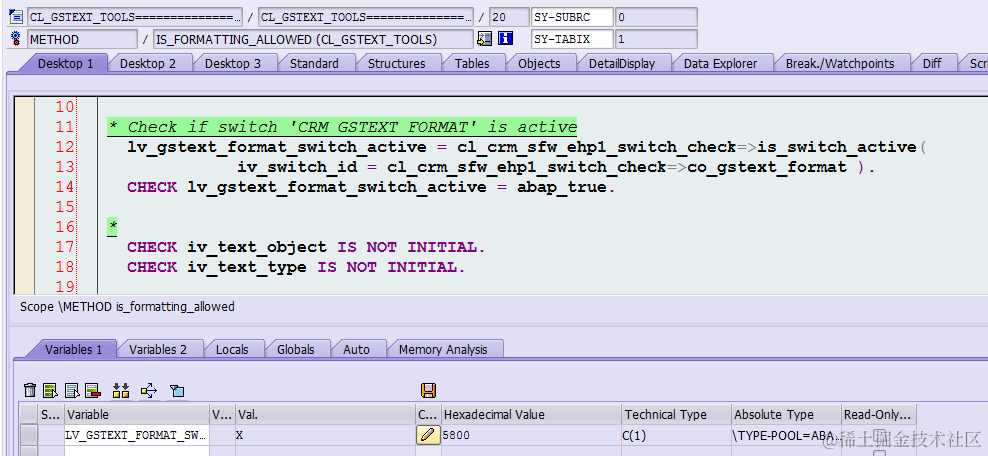Click the Technical Type column header
Viewport: 988px width, 456px height.
[x=677, y=414]
